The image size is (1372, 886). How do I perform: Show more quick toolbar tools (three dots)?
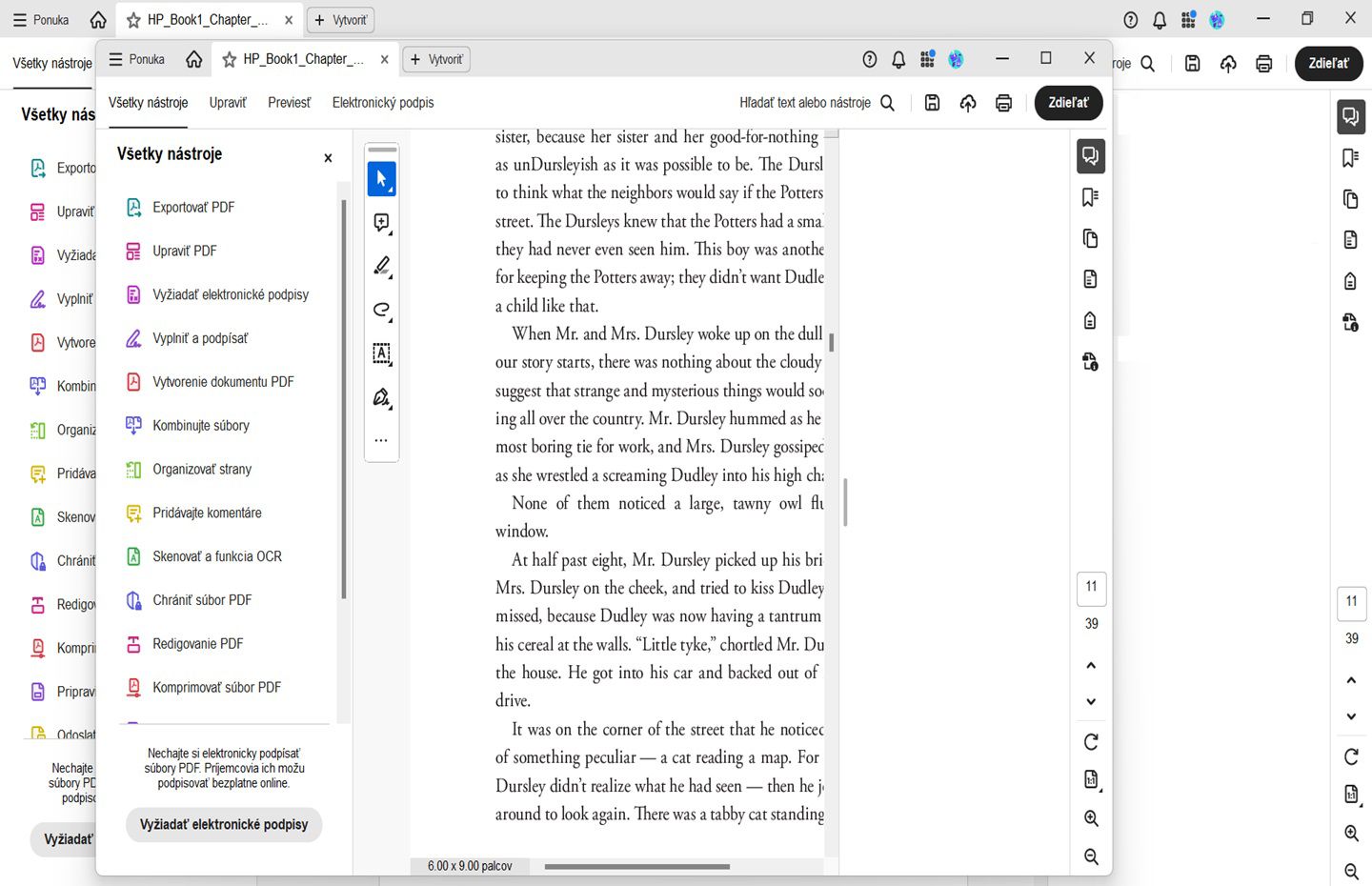tap(381, 440)
